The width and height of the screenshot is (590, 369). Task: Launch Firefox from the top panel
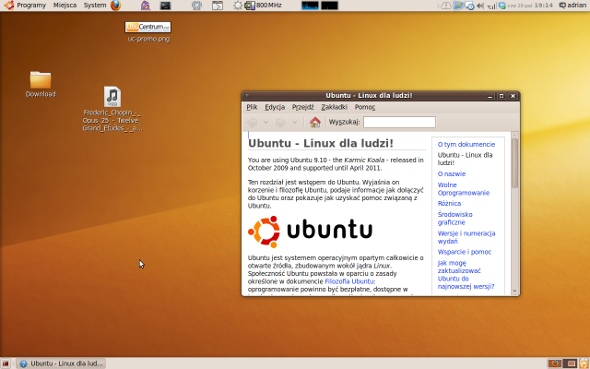[116, 5]
